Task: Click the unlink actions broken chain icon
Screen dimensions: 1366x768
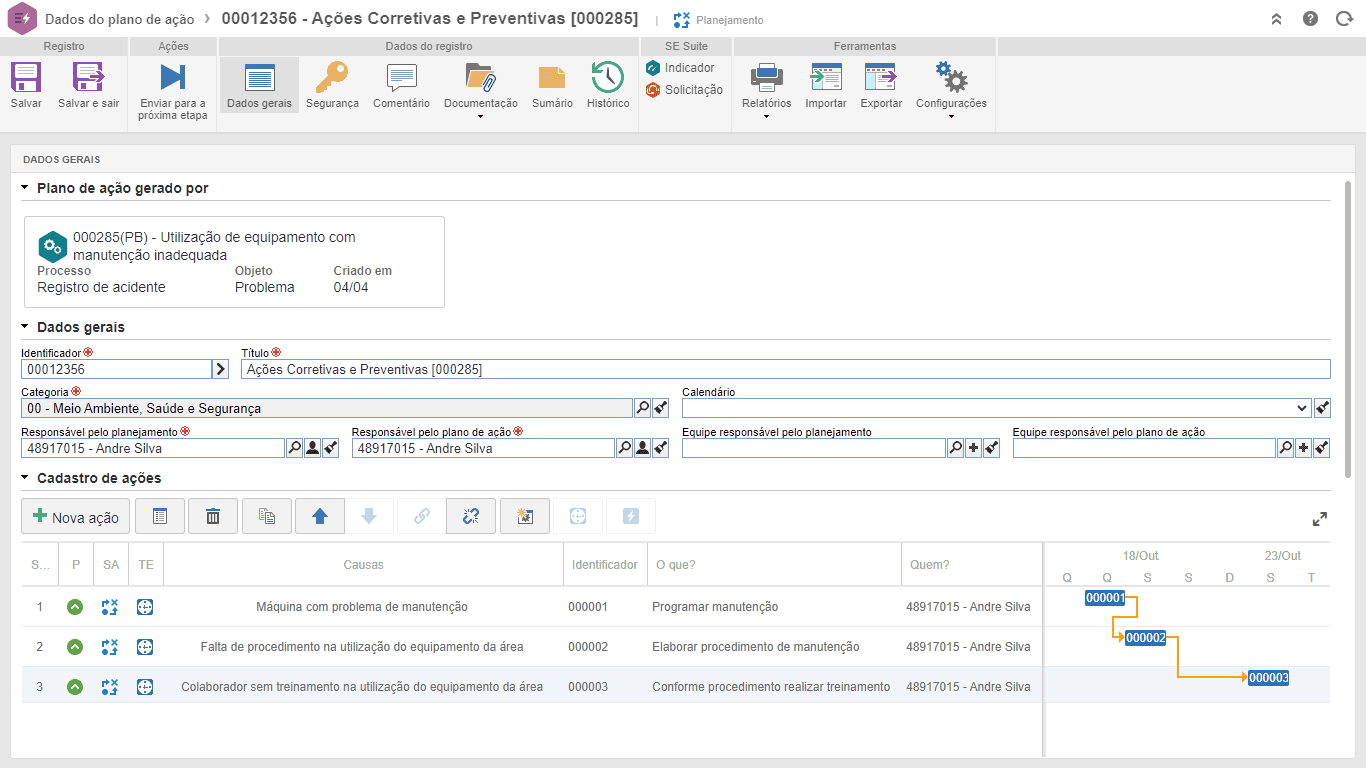Action: [471, 516]
